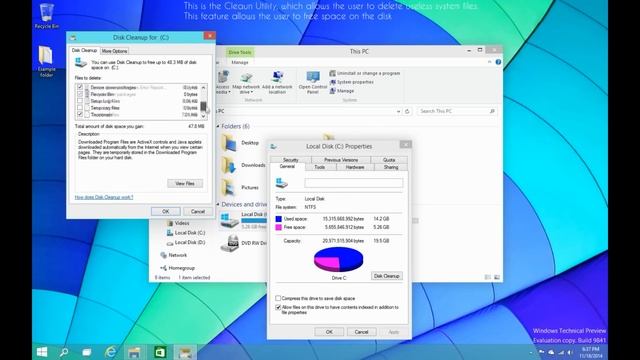Image resolution: width=640 pixels, height=360 pixels.
Task: Click Manage in the System ribbon group
Action: 342,91
